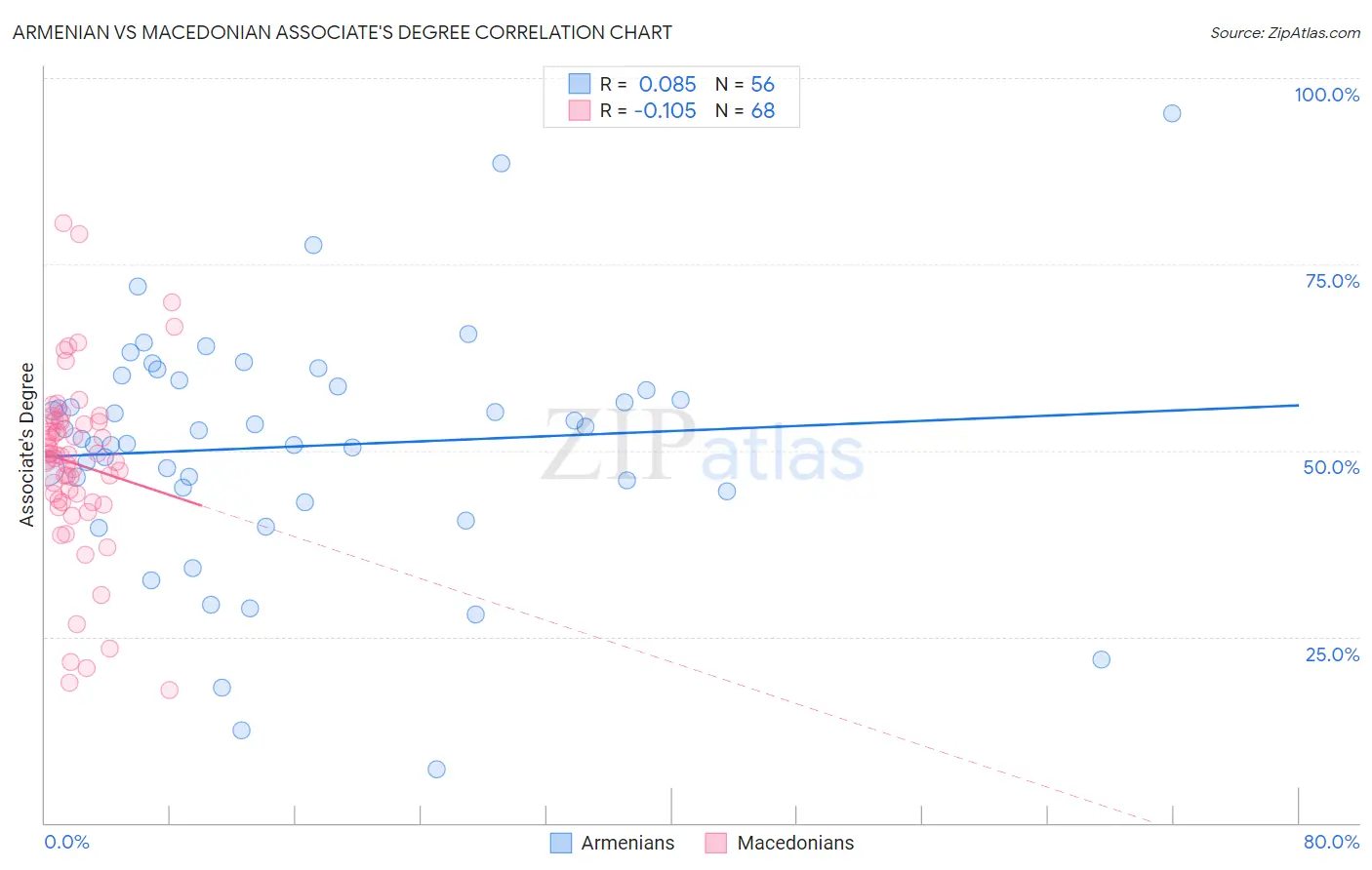The image size is (1372, 870).
Task: Click the blue swatch beside R = 0.085
Action: [x=580, y=84]
